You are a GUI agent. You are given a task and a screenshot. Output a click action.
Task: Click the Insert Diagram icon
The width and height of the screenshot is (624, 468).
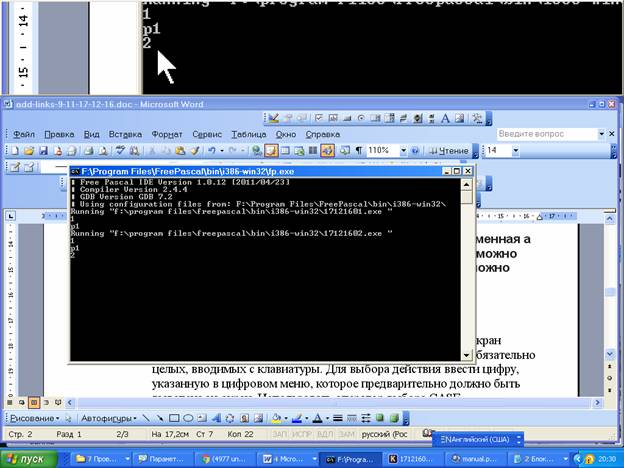click(230, 418)
